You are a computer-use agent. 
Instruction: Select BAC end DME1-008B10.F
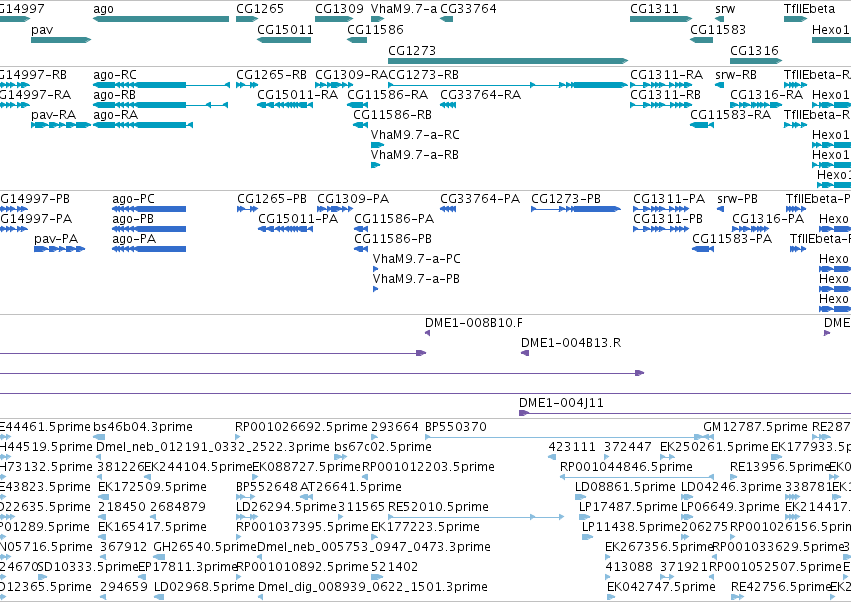[x=474, y=324]
